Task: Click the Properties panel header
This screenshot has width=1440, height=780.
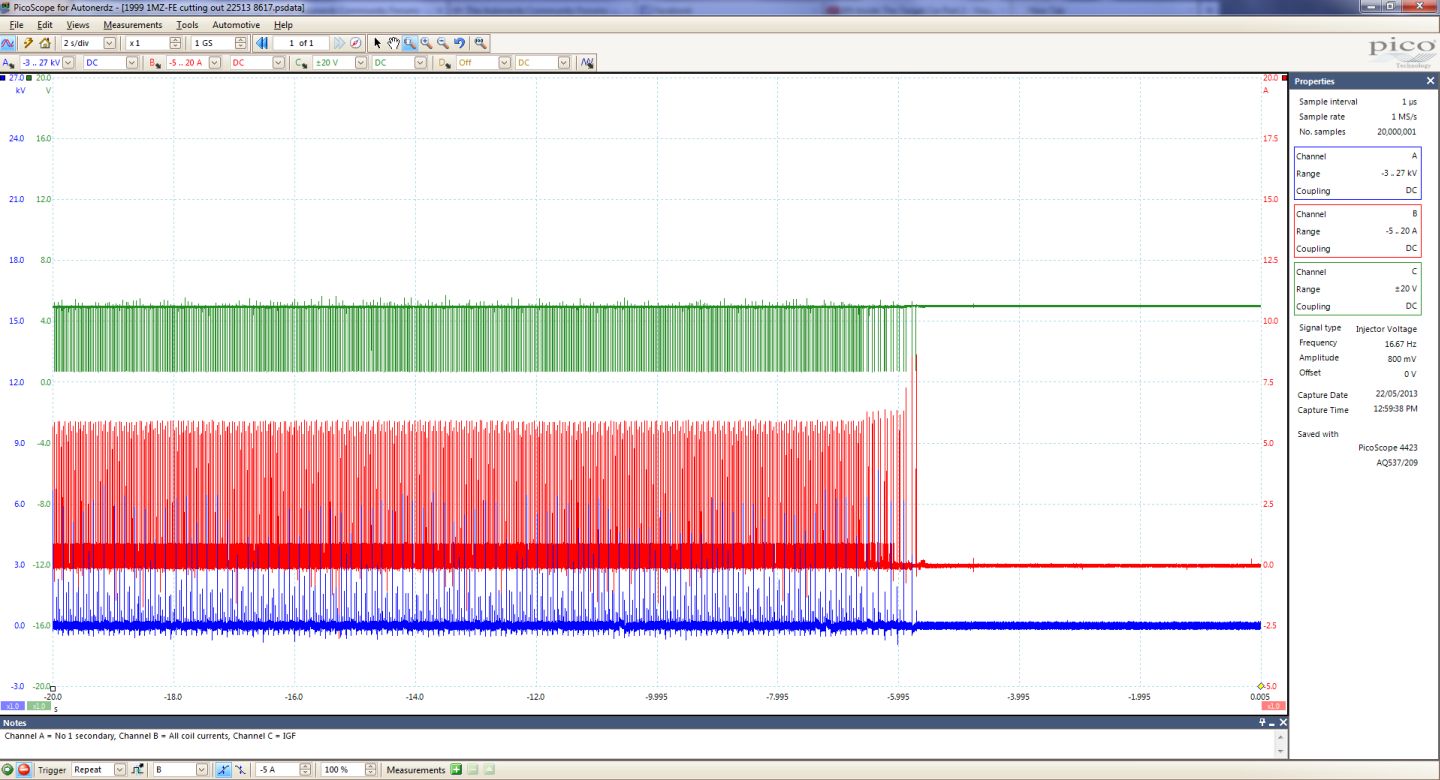Action: coord(1364,81)
